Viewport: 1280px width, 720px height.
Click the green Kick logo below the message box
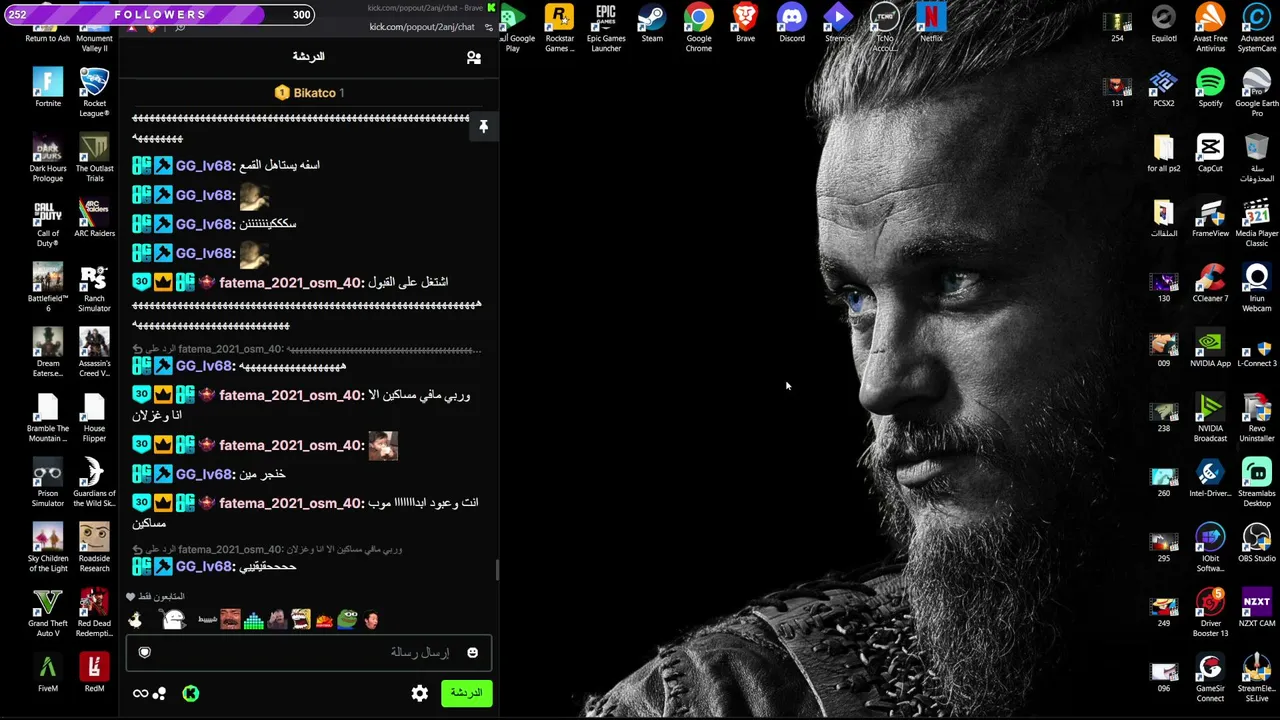[191, 693]
